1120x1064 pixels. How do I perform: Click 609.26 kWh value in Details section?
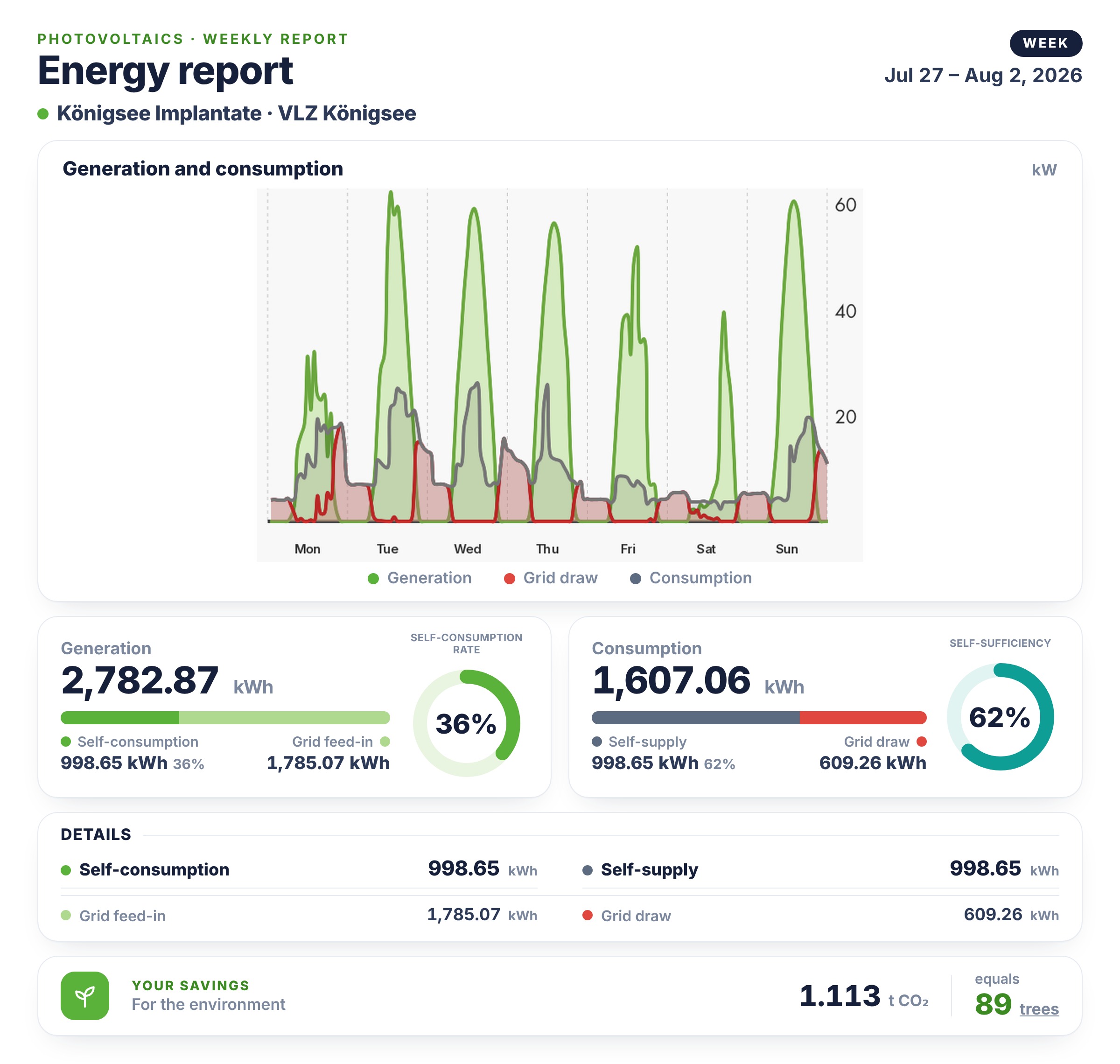point(1011,915)
